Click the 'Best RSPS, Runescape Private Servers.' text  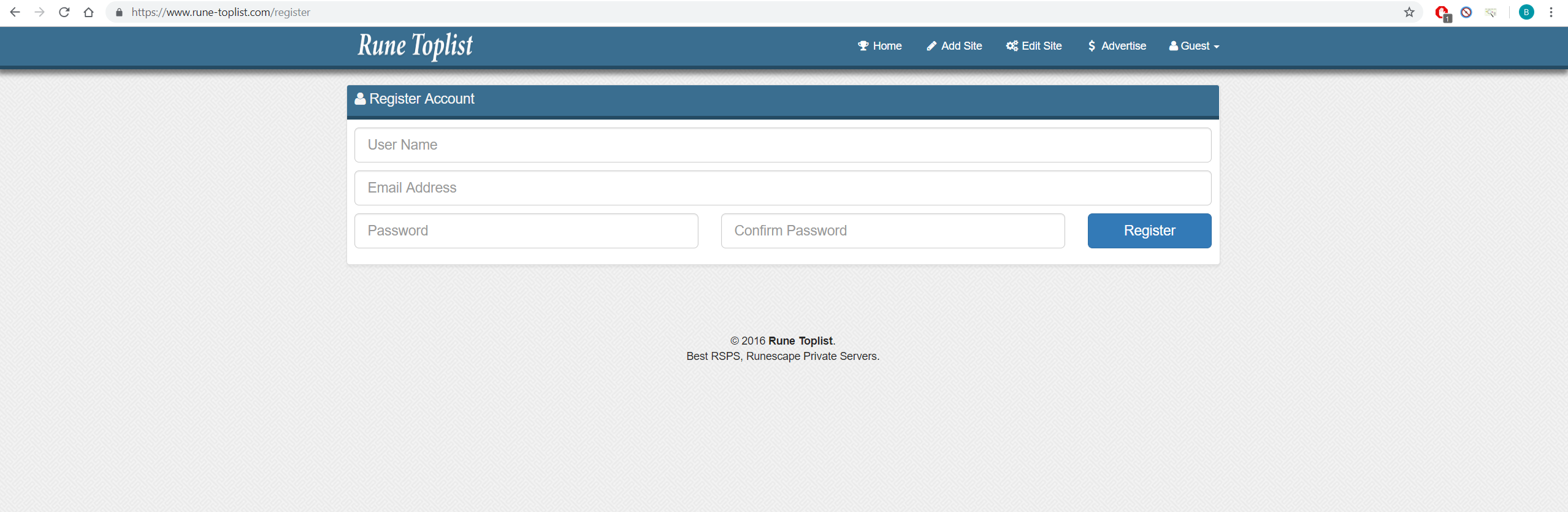(x=782, y=356)
